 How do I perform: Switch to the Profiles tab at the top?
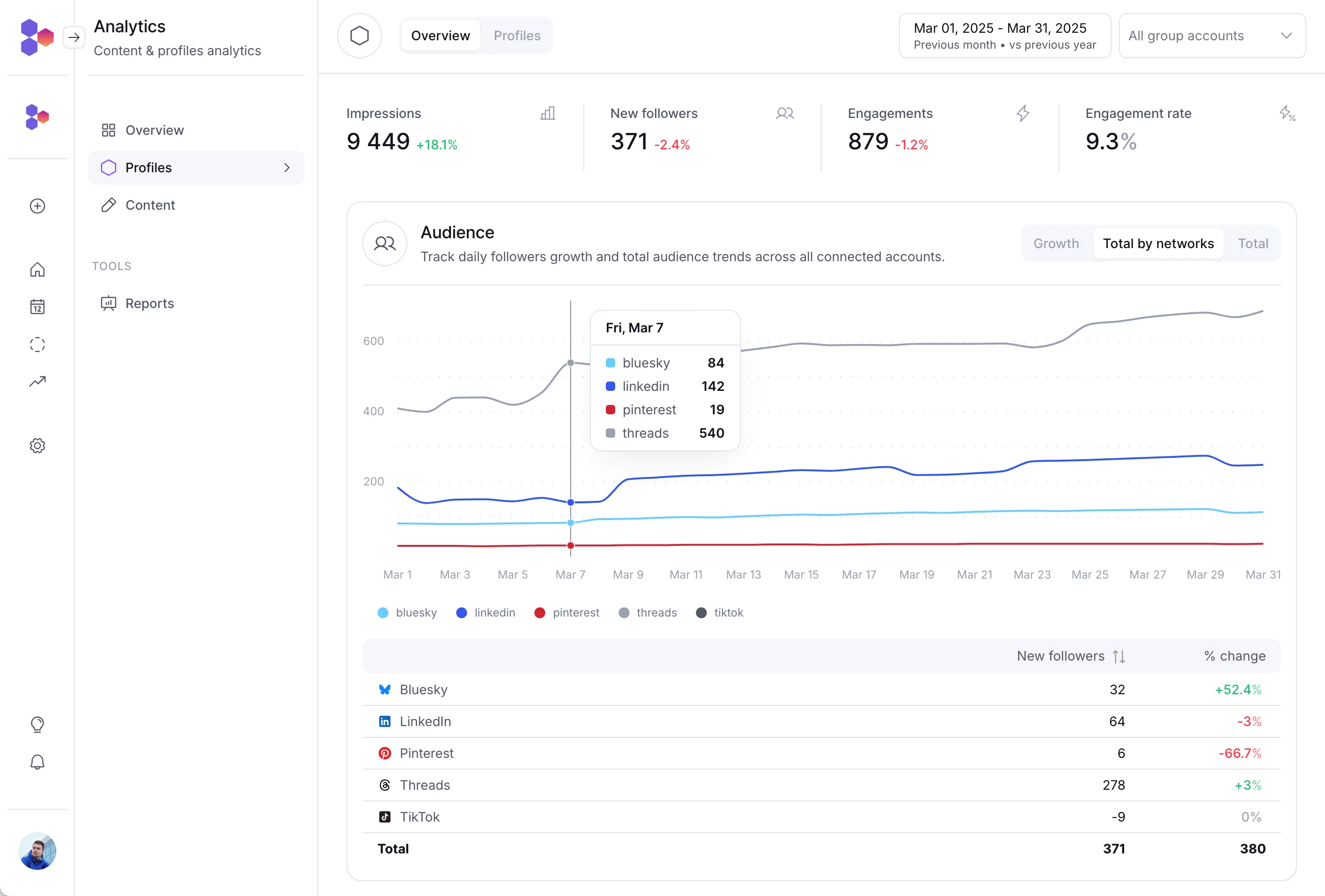516,35
